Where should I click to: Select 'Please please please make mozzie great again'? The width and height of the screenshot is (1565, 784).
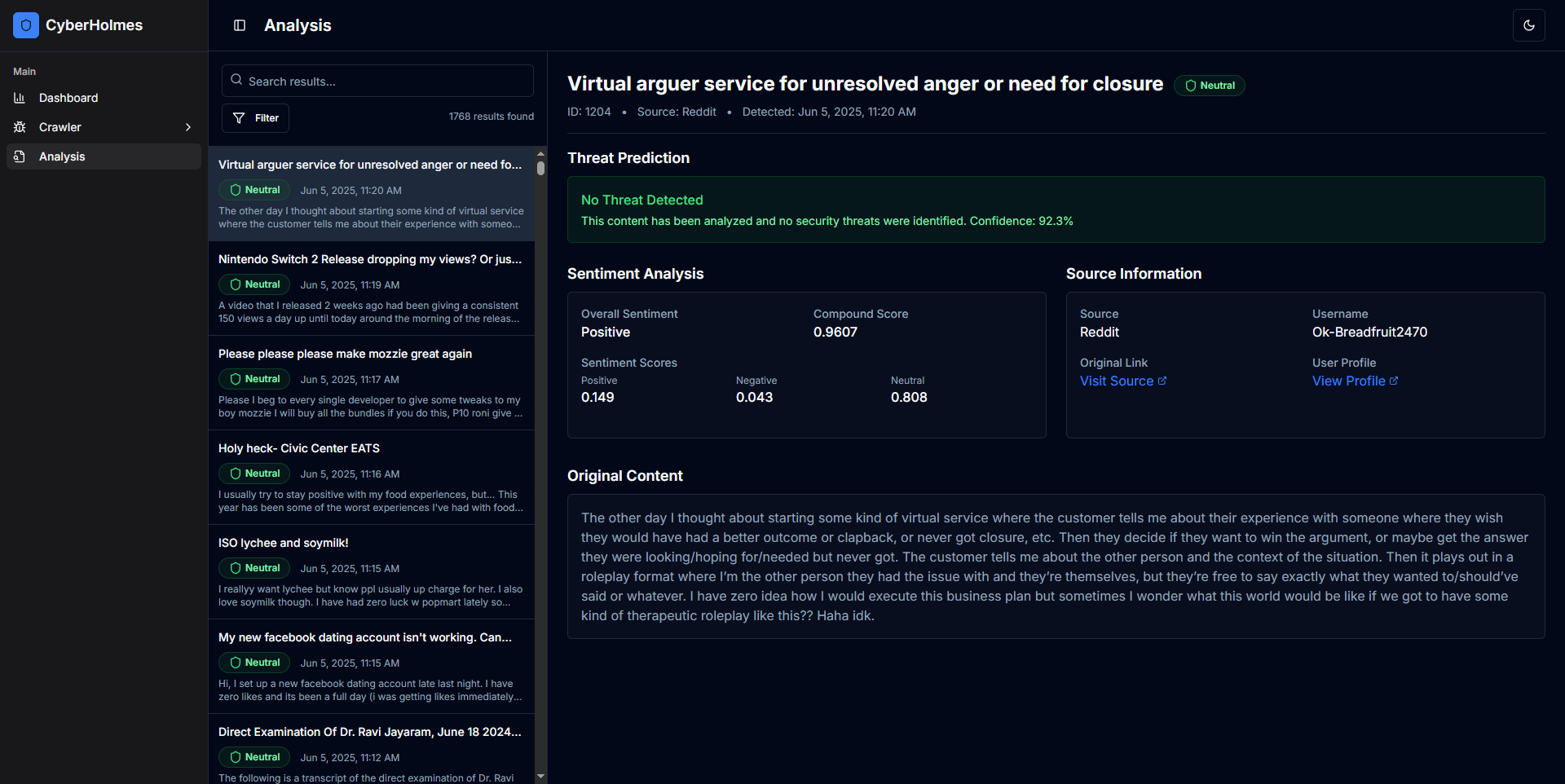(372, 383)
